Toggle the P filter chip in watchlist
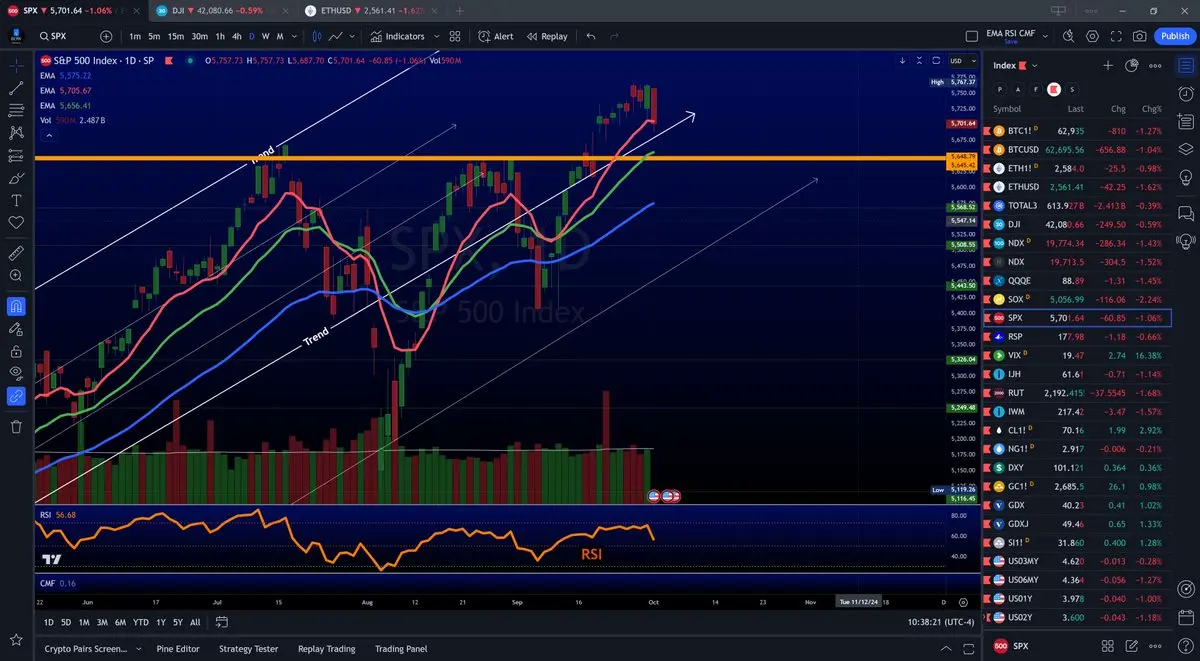 click(x=1000, y=89)
